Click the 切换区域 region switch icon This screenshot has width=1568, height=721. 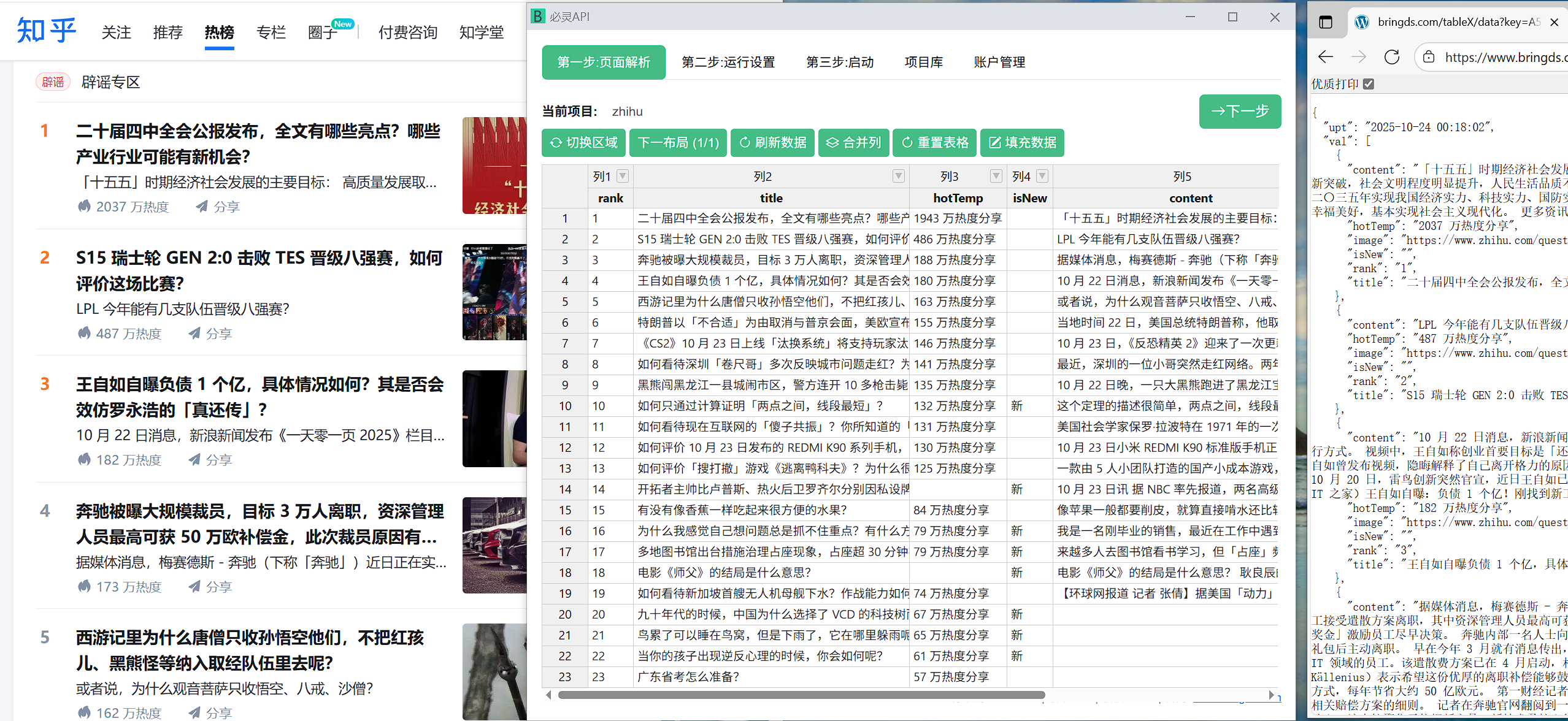(x=556, y=143)
